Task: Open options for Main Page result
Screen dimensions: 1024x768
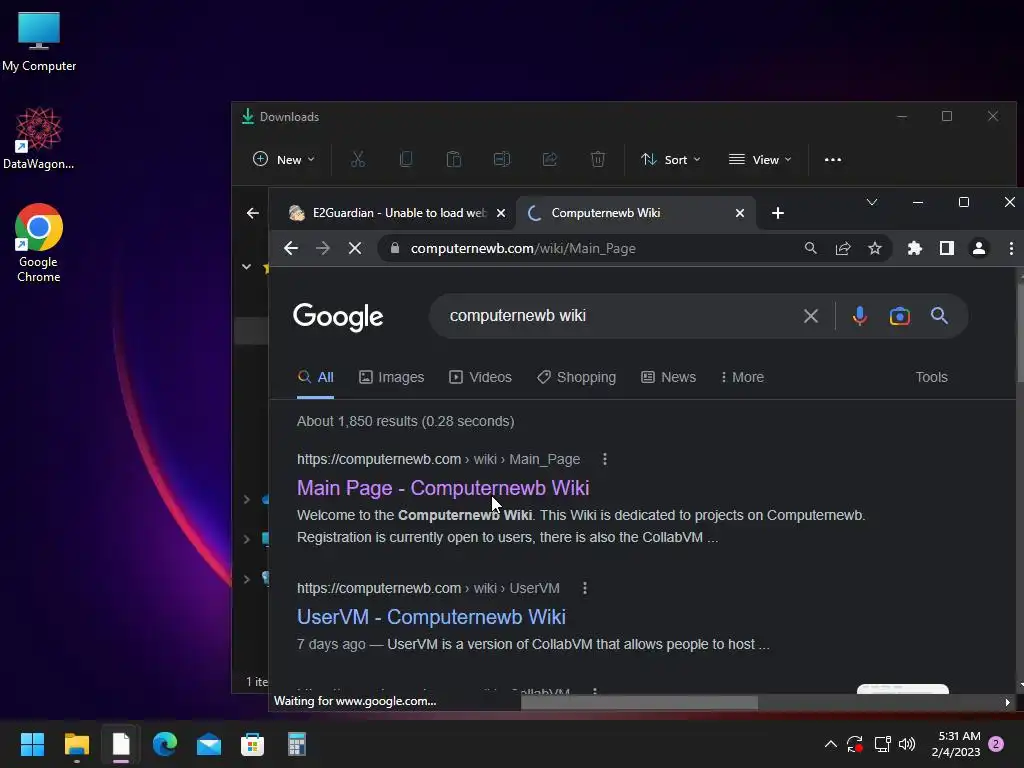Action: pyautogui.click(x=605, y=459)
